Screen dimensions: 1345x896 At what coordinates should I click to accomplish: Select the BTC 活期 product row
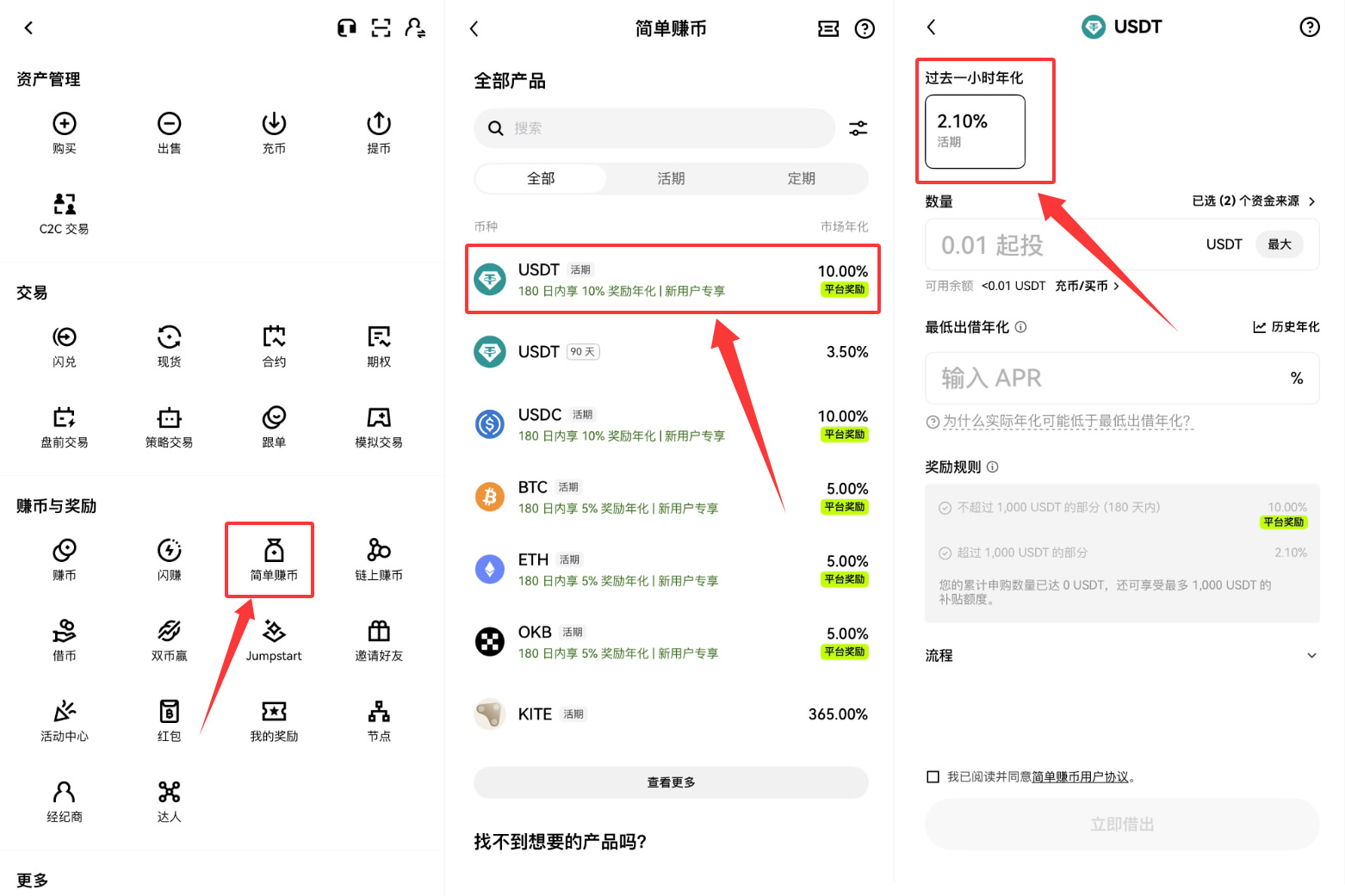(671, 497)
